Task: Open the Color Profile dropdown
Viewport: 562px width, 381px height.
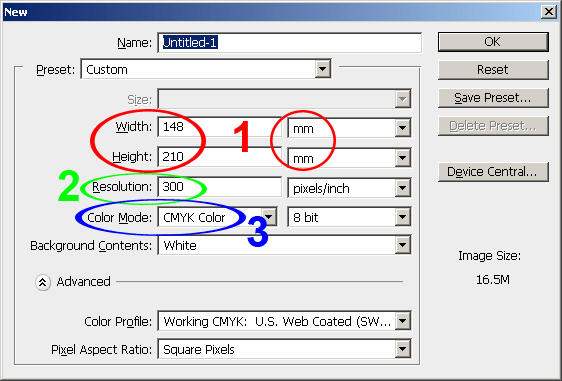Action: pyautogui.click(x=284, y=321)
